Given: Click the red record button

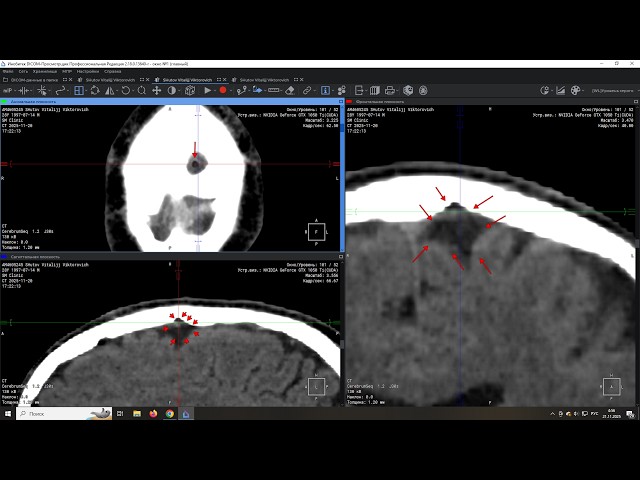Looking at the screenshot, I should (223, 90).
